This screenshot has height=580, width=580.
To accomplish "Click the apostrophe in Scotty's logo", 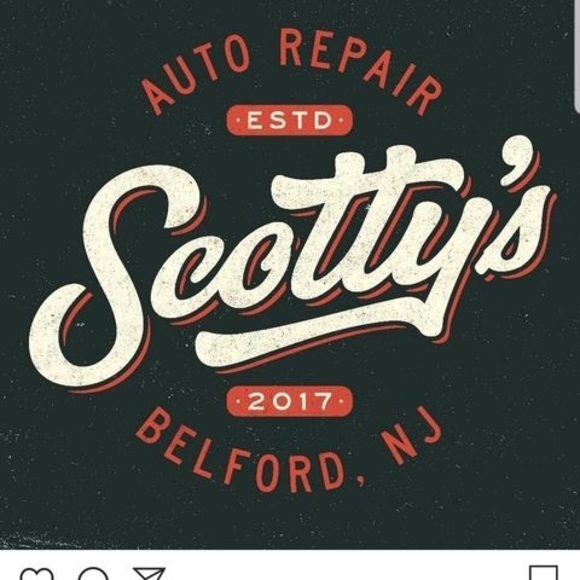I will click(x=516, y=157).
